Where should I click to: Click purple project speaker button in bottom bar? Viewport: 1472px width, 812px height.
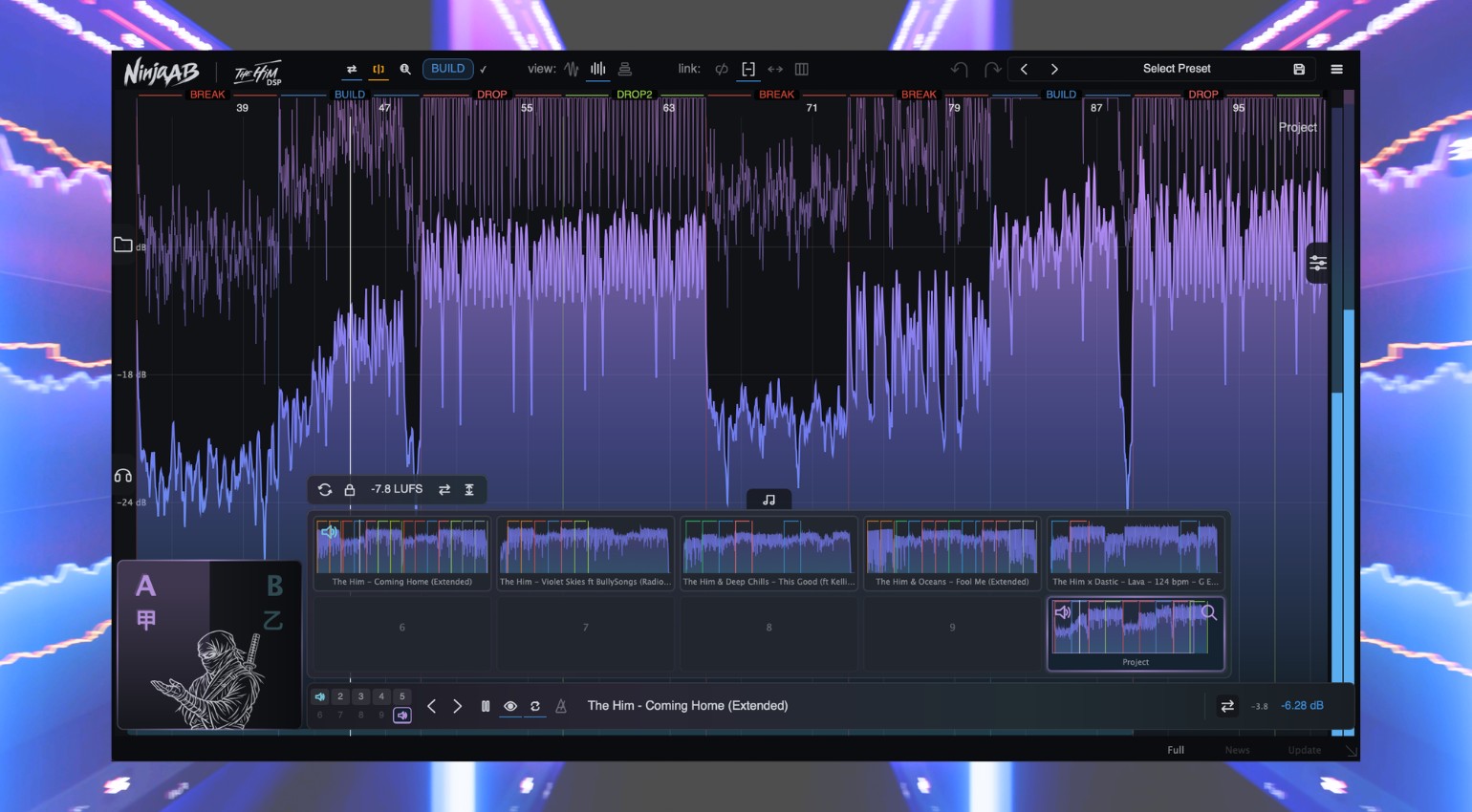coord(402,715)
